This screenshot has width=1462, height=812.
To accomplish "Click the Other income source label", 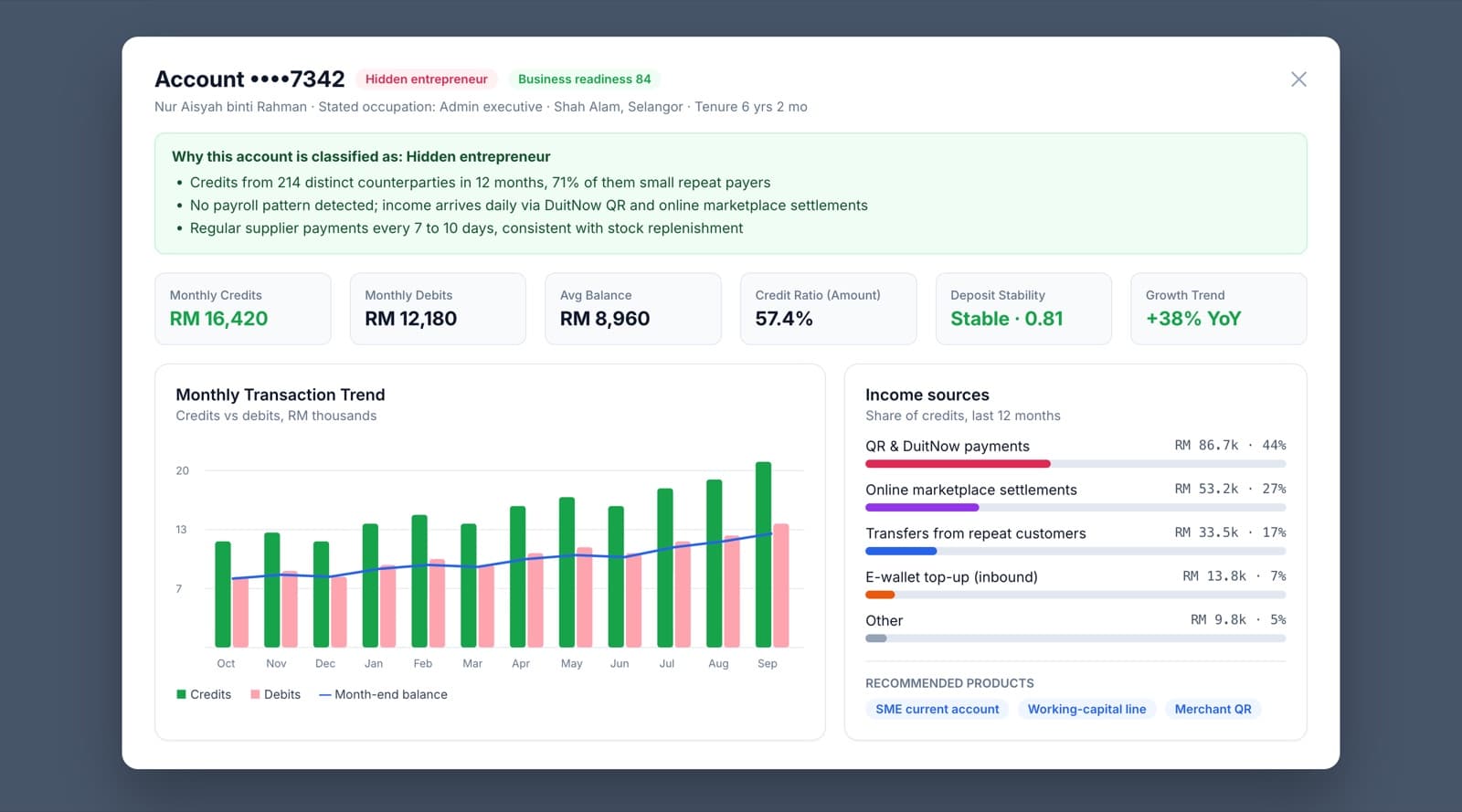I will [885, 621].
